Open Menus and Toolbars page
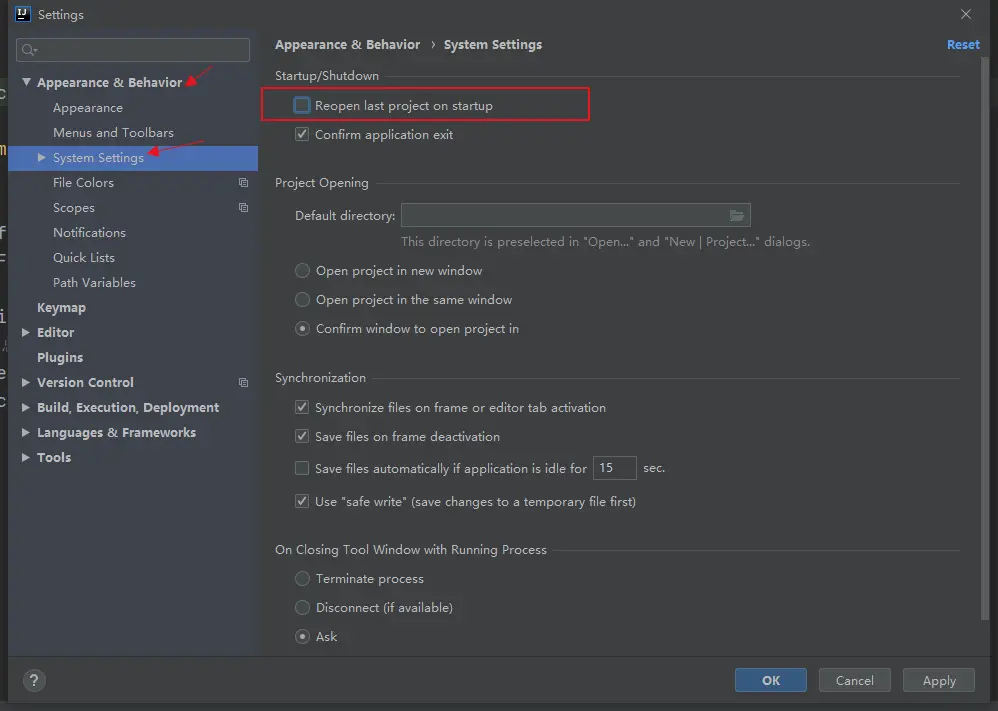The width and height of the screenshot is (998, 711). pos(113,132)
